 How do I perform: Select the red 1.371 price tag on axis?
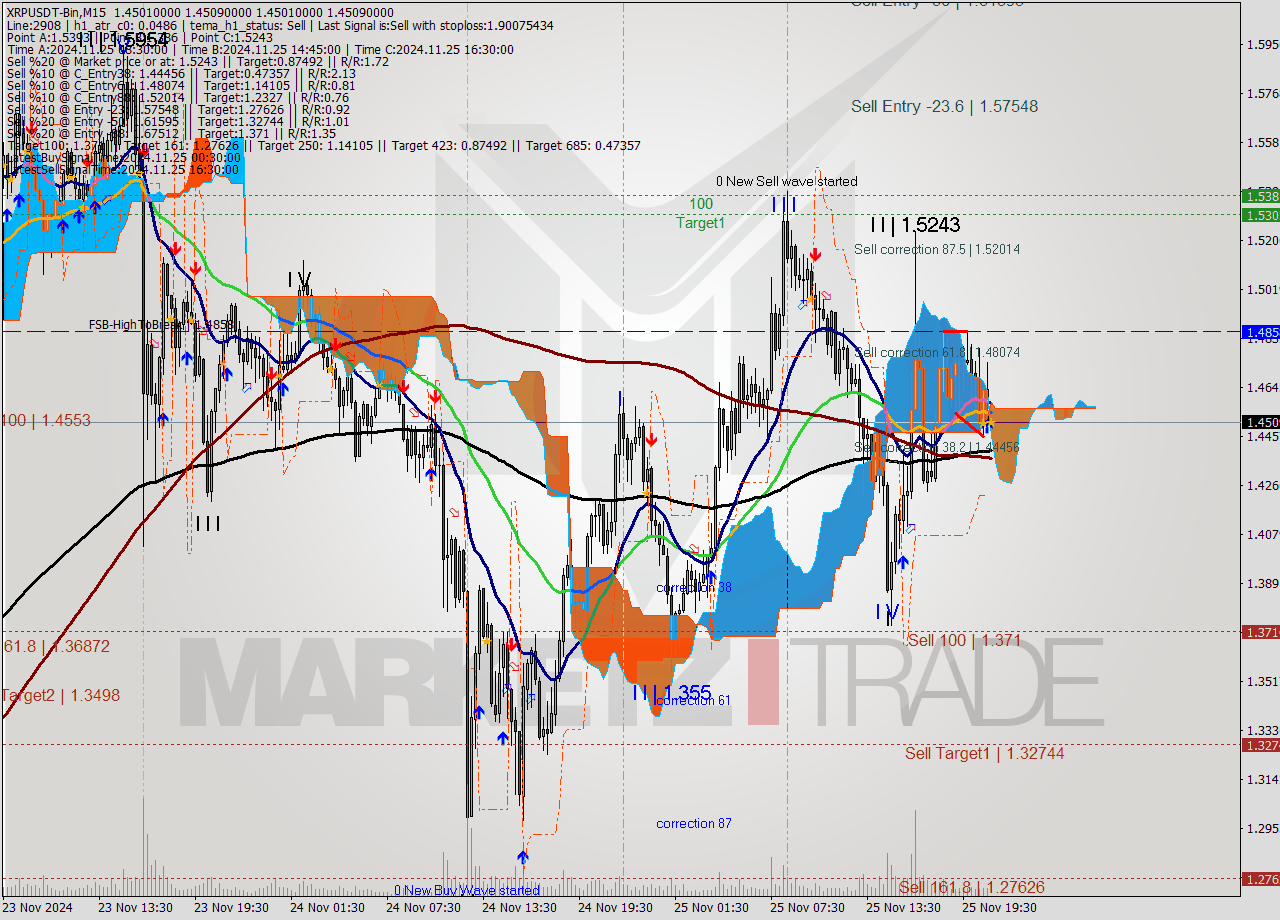coord(1260,632)
